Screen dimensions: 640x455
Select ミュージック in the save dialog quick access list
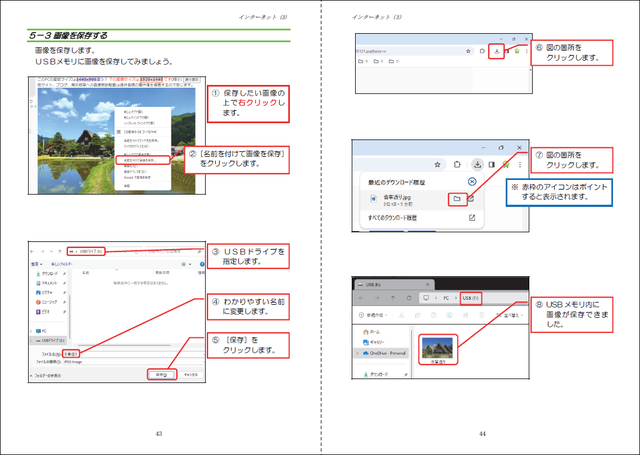pyautogui.click(x=47, y=302)
